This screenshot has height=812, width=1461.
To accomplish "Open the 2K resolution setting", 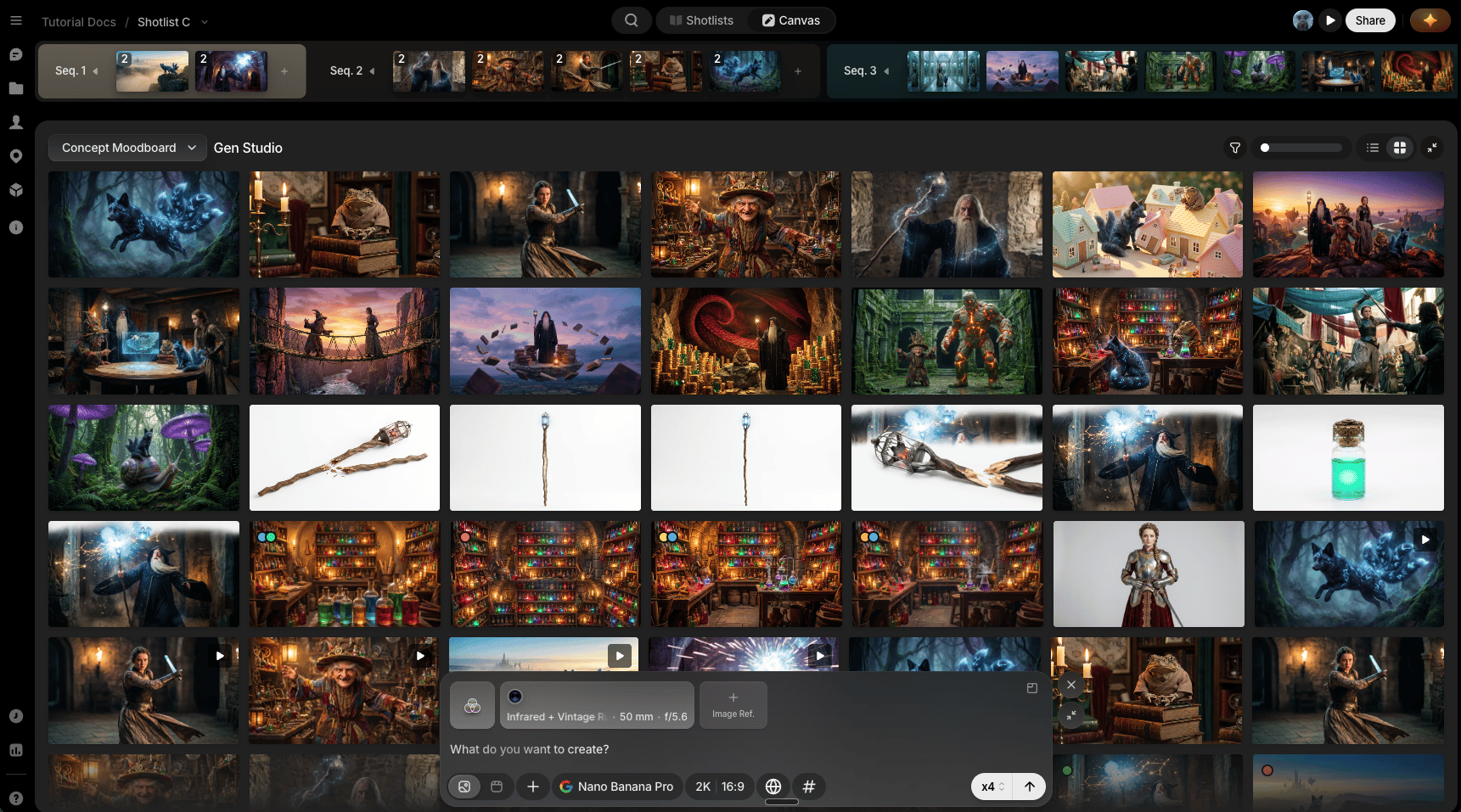I will coord(703,787).
